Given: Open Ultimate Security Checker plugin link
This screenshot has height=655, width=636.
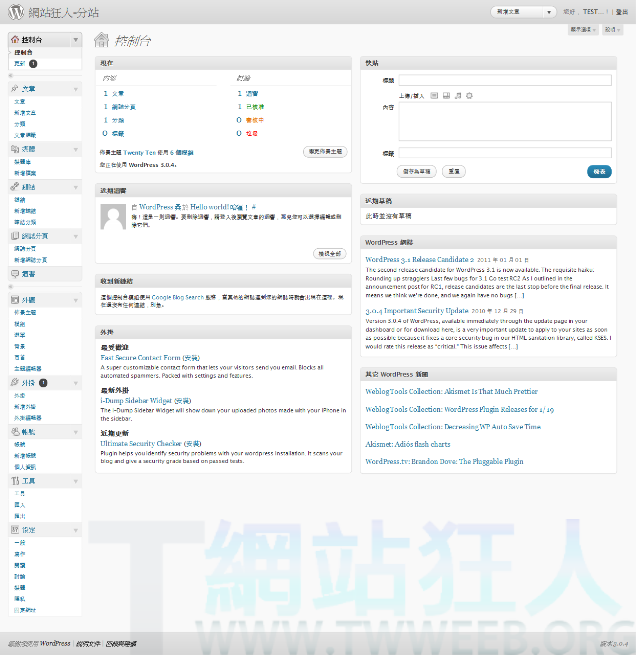Looking at the screenshot, I should (x=141, y=444).
